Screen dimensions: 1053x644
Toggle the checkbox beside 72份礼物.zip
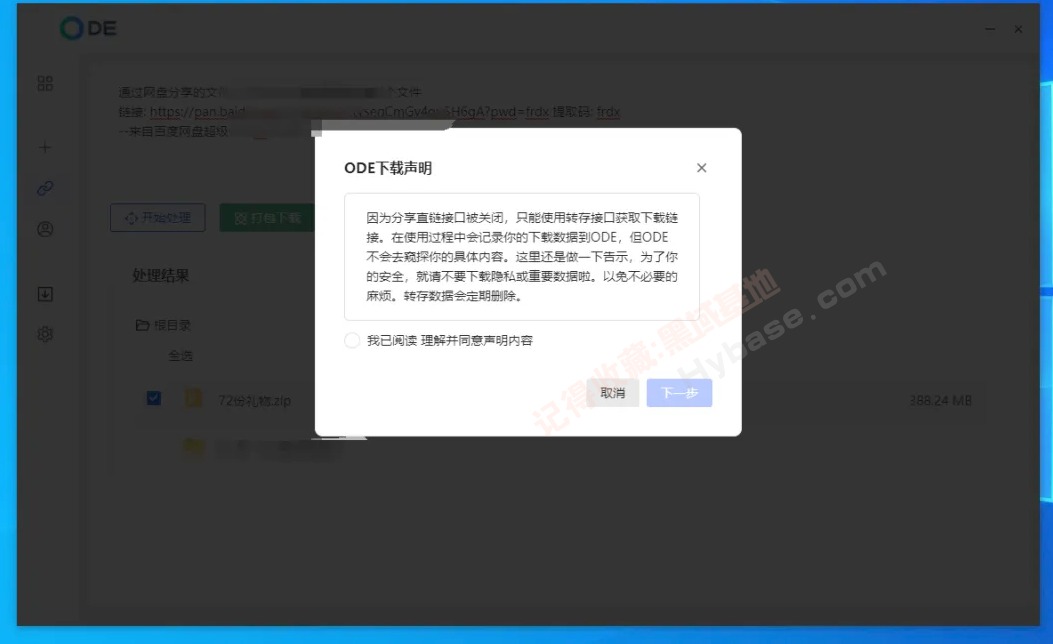click(154, 398)
